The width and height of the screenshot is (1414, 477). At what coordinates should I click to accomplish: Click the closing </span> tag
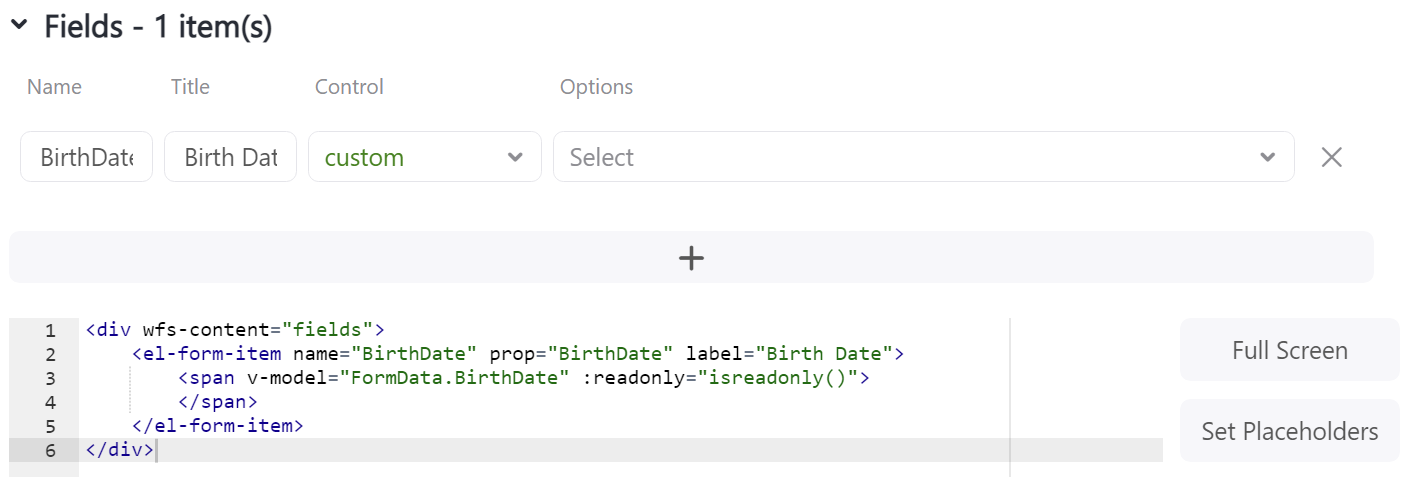(x=218, y=401)
